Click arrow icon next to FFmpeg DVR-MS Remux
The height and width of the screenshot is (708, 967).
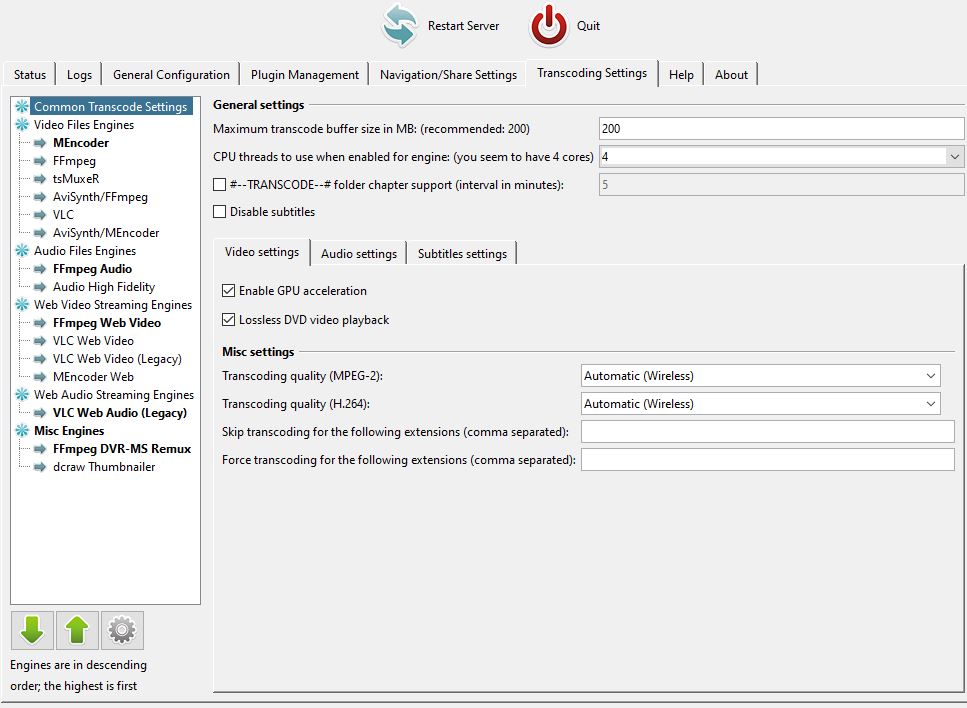tap(40, 449)
